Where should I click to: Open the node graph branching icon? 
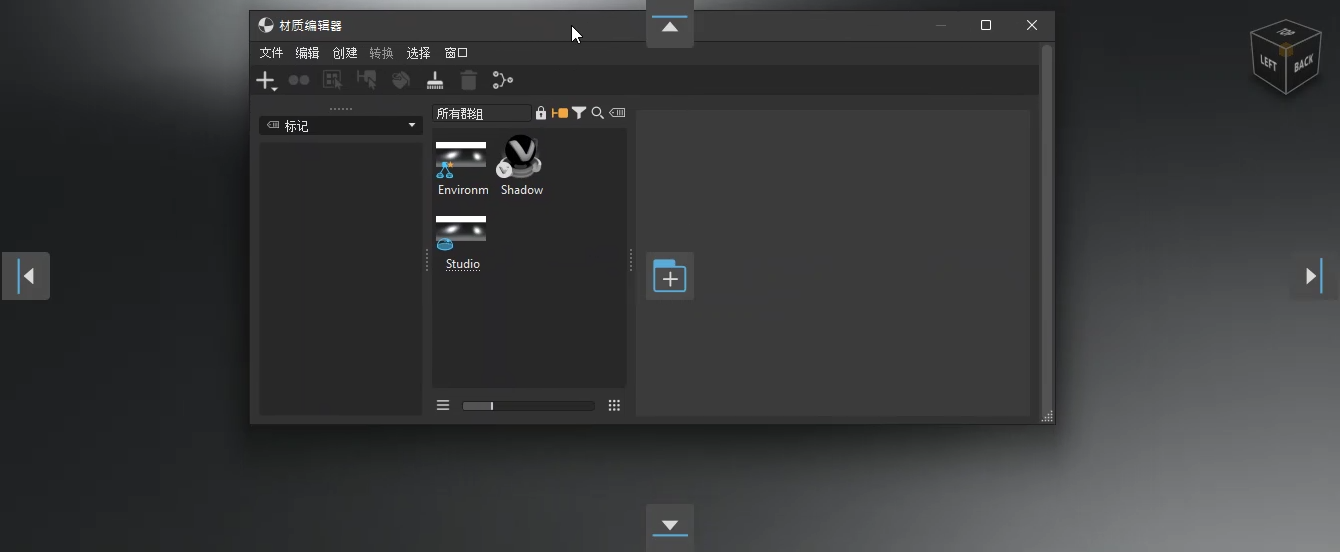pos(502,80)
